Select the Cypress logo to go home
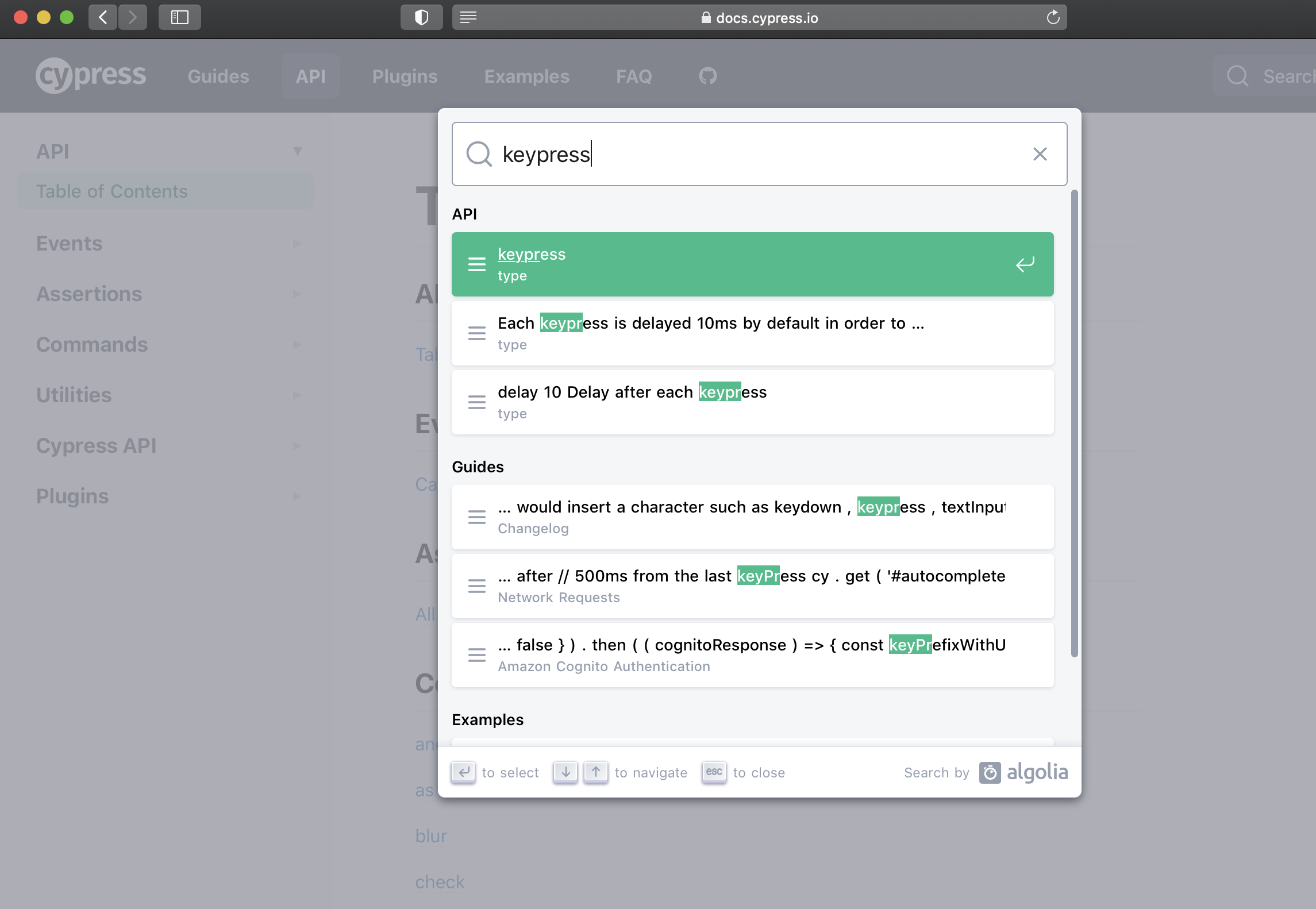1316x909 pixels. tap(90, 75)
